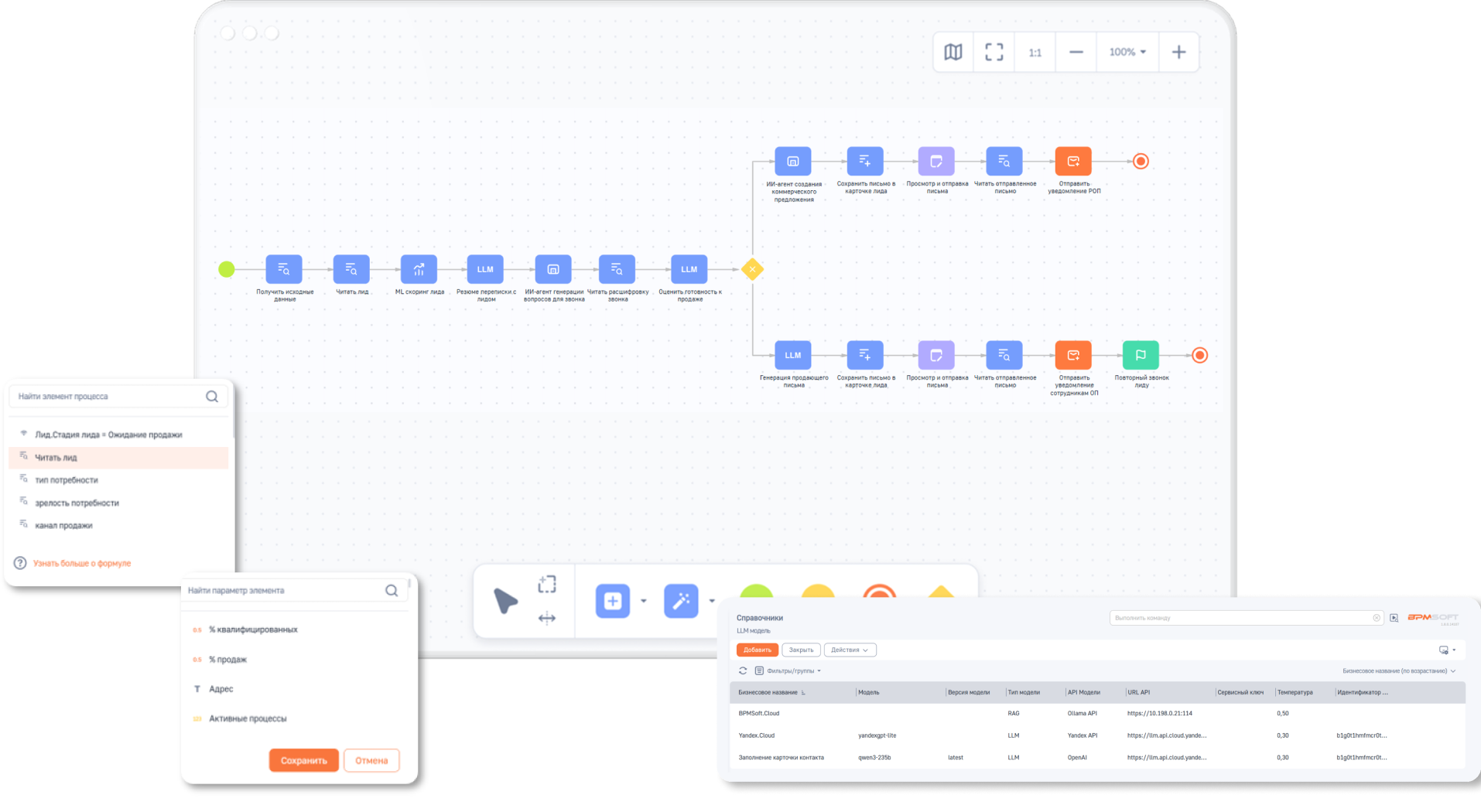Select the 'Генерация продающего письма' LLM node
The image size is (1481, 812).
[793, 355]
